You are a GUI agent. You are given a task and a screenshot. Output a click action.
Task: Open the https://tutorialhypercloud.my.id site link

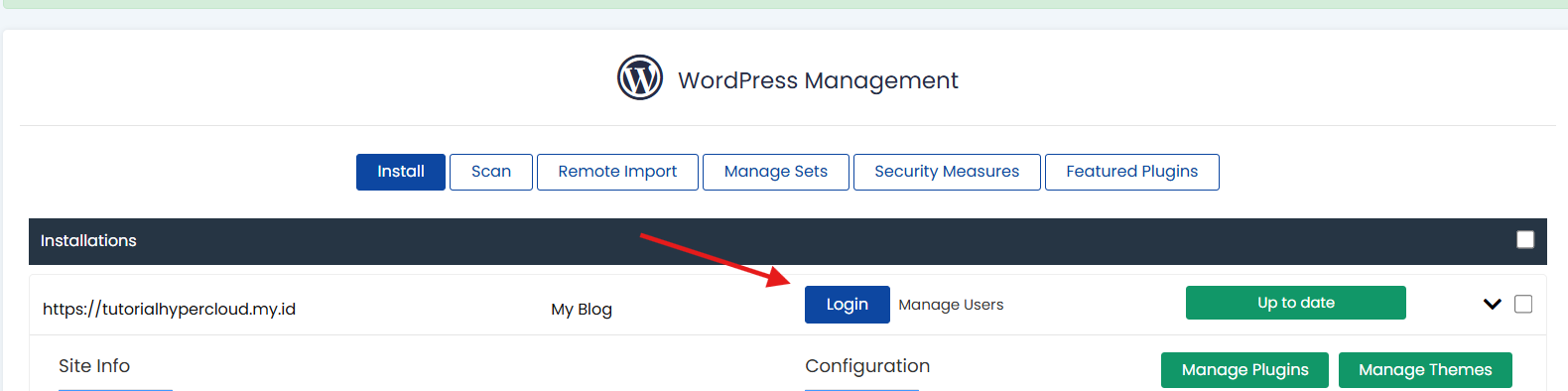pos(169,309)
